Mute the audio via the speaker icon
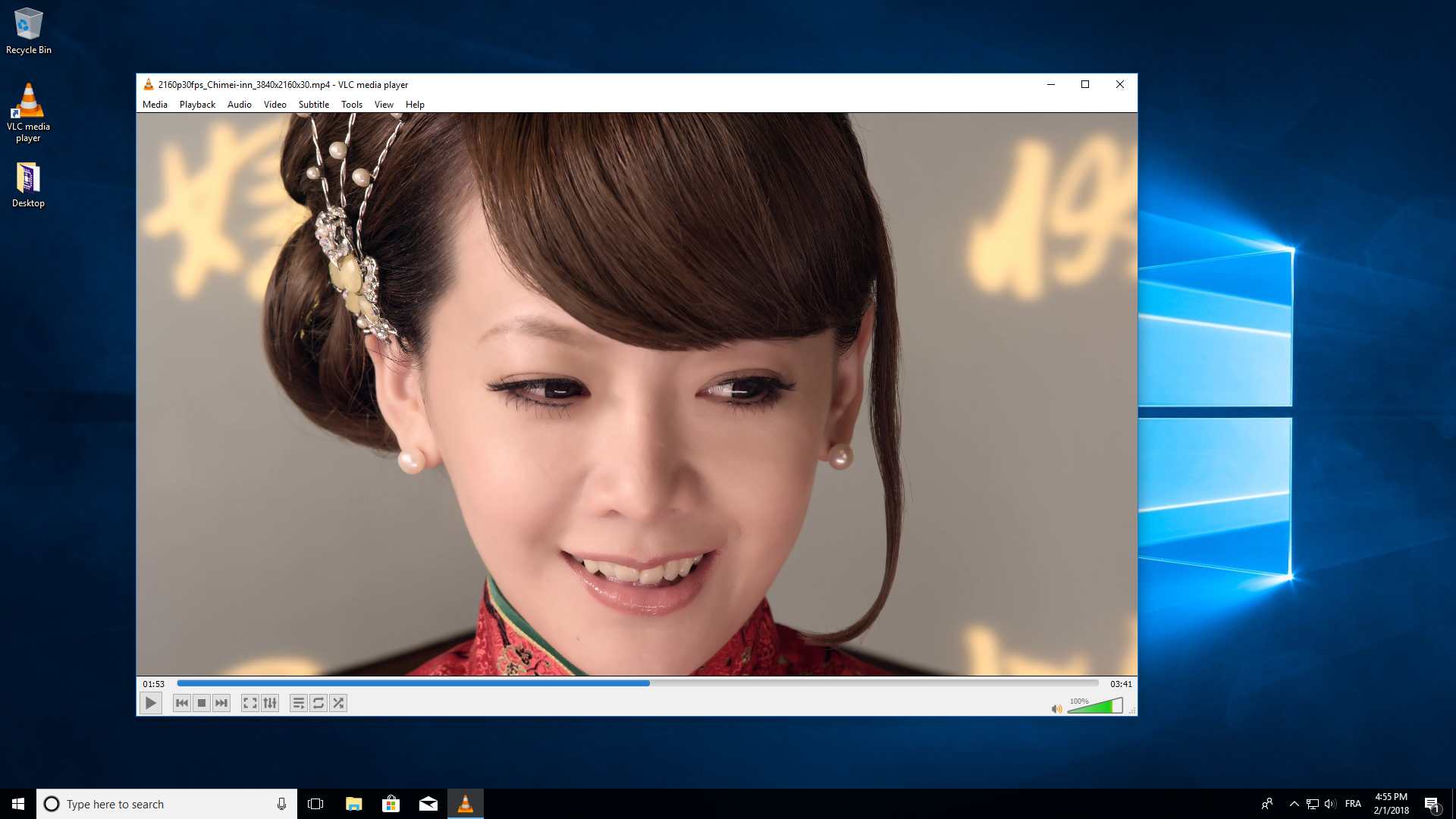Viewport: 1456px width, 819px height. [1056, 709]
